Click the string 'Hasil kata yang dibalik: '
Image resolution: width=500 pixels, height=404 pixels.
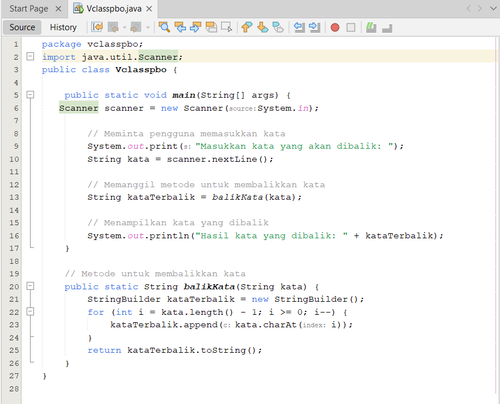(271, 236)
